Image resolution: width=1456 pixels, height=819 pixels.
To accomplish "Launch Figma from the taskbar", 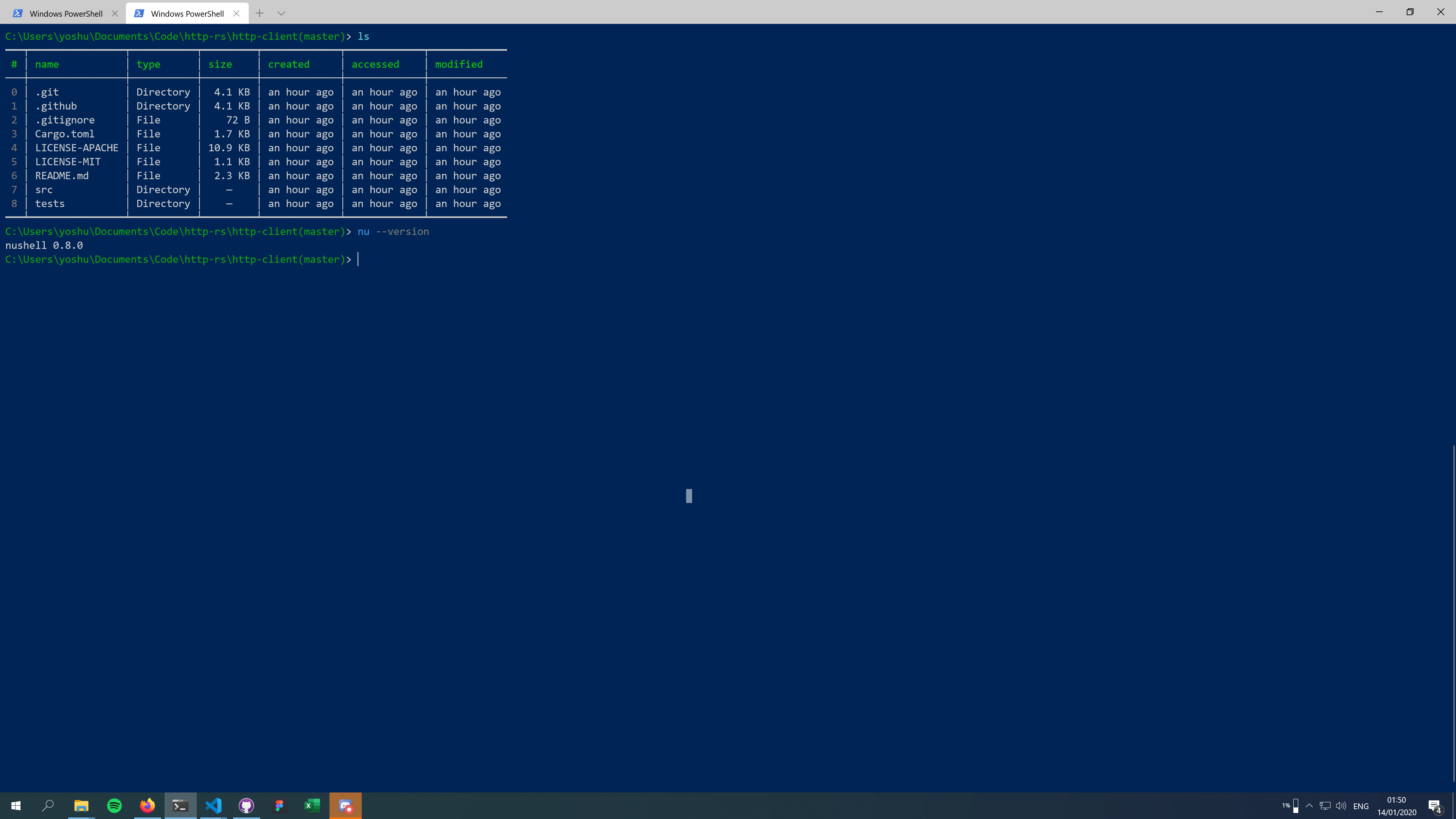I will click(279, 805).
